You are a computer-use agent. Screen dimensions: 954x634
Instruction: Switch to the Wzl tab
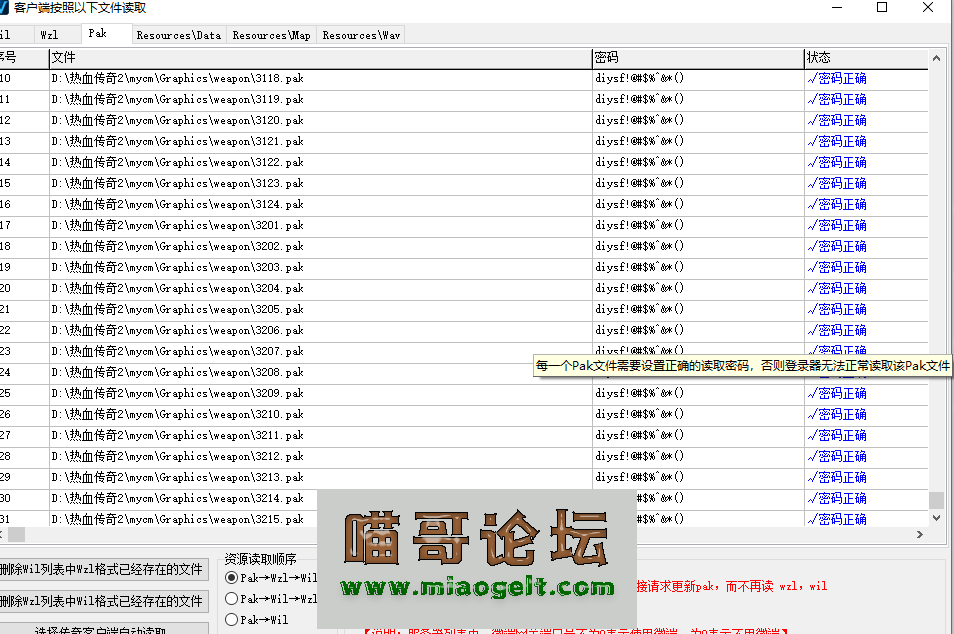(49, 34)
